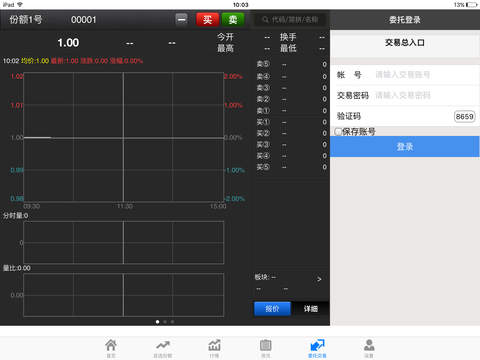This screenshot has width=480, height=360.
Task: Tap the 买② buy level two row
Action: (291, 133)
